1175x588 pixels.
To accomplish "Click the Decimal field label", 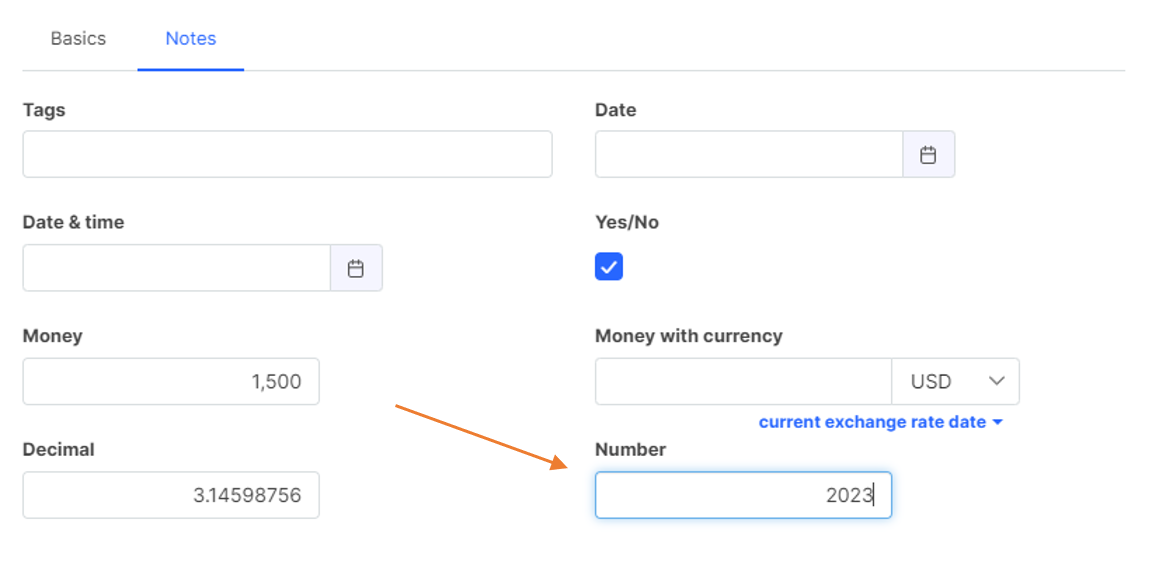I will point(58,449).
